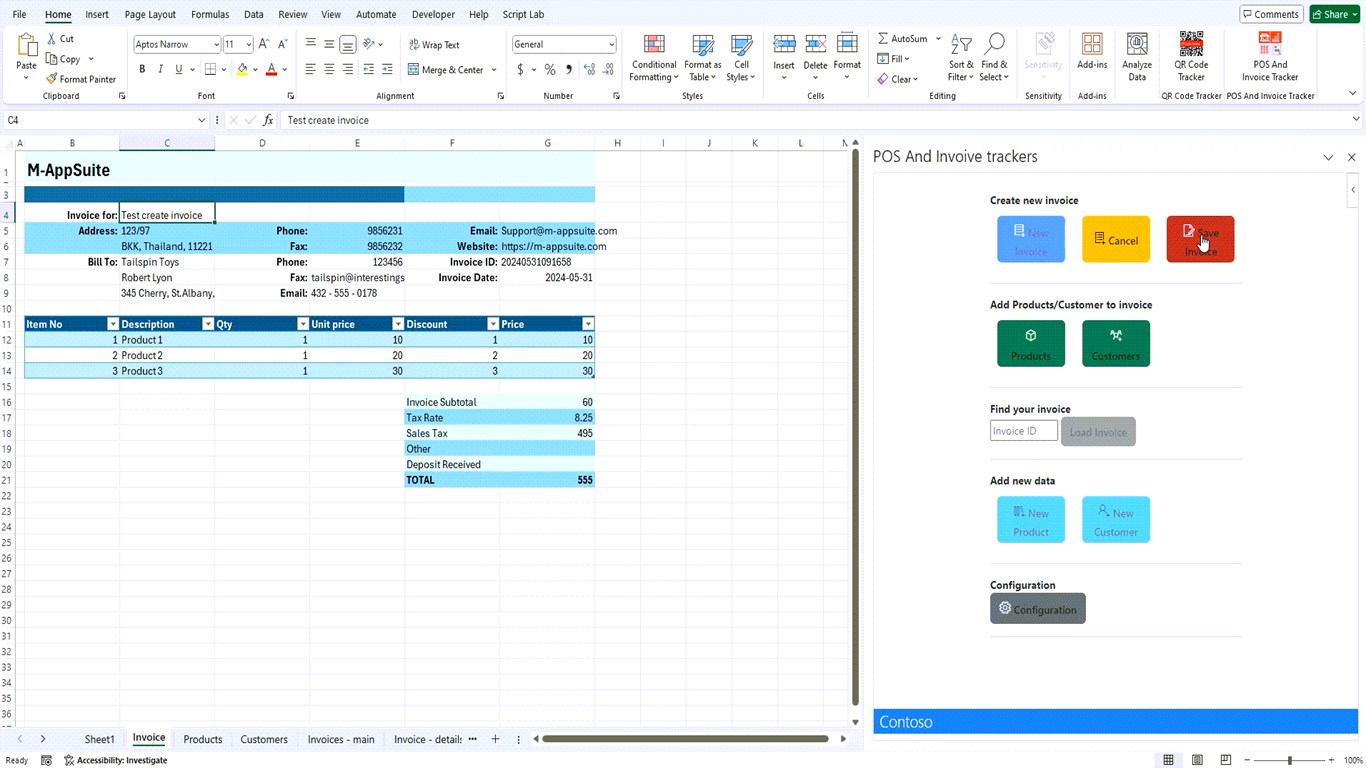1366x768 pixels.
Task: Open the Page Layout ribbon tab
Action: click(x=150, y=15)
